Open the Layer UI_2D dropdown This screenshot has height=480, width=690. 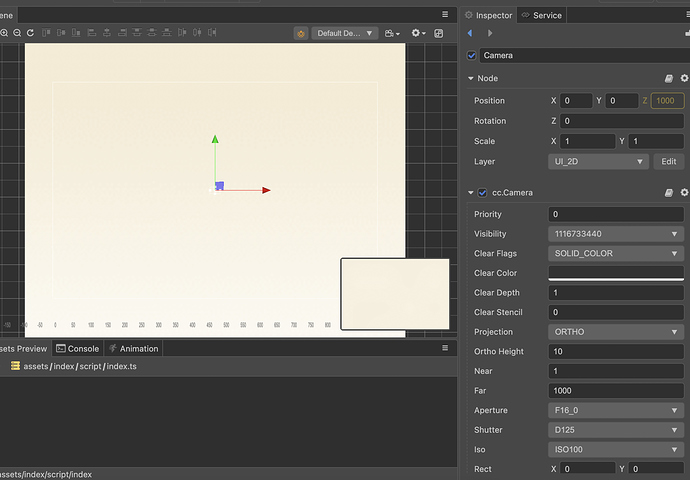(599, 161)
